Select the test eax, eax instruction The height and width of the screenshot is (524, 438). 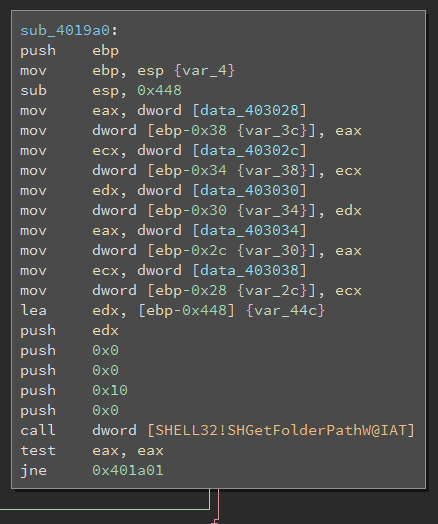92,451
